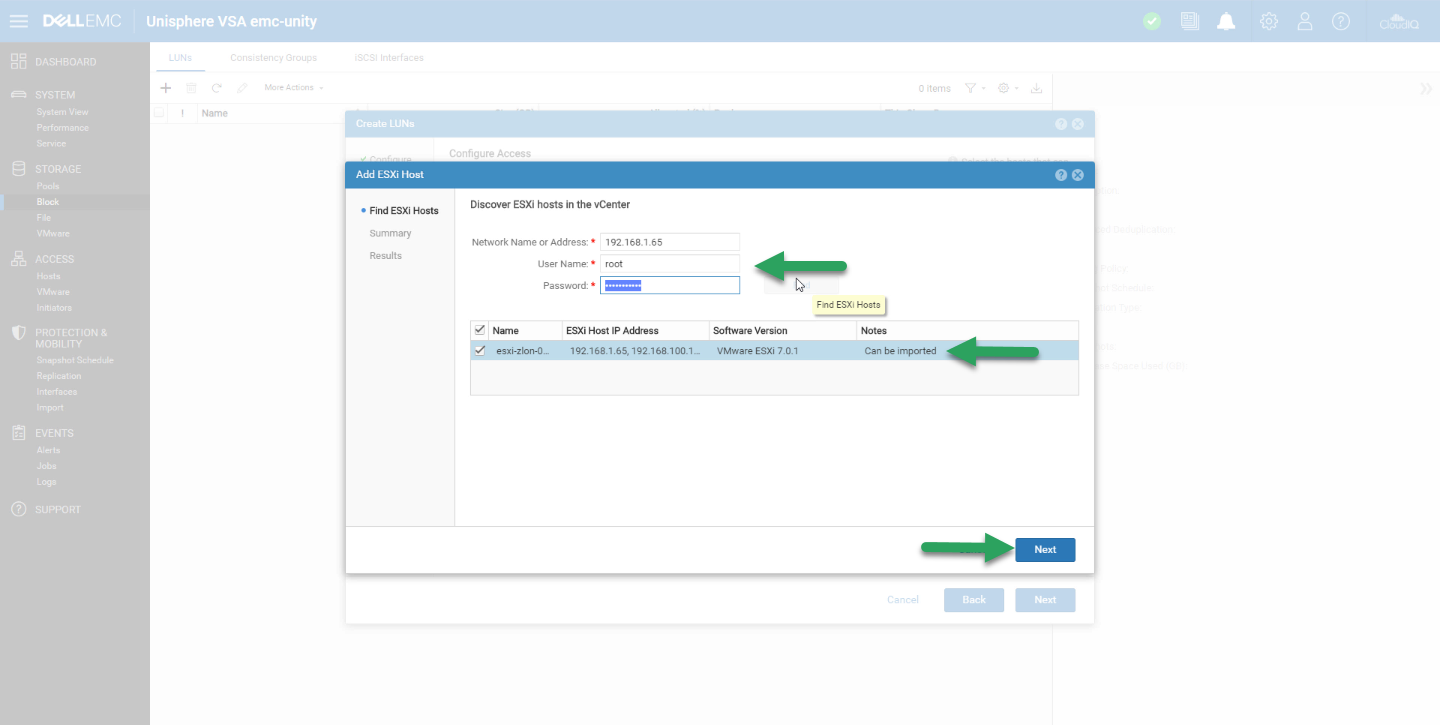Open VMware under Storage
Image resolution: width=1440 pixels, height=725 pixels.
point(53,233)
